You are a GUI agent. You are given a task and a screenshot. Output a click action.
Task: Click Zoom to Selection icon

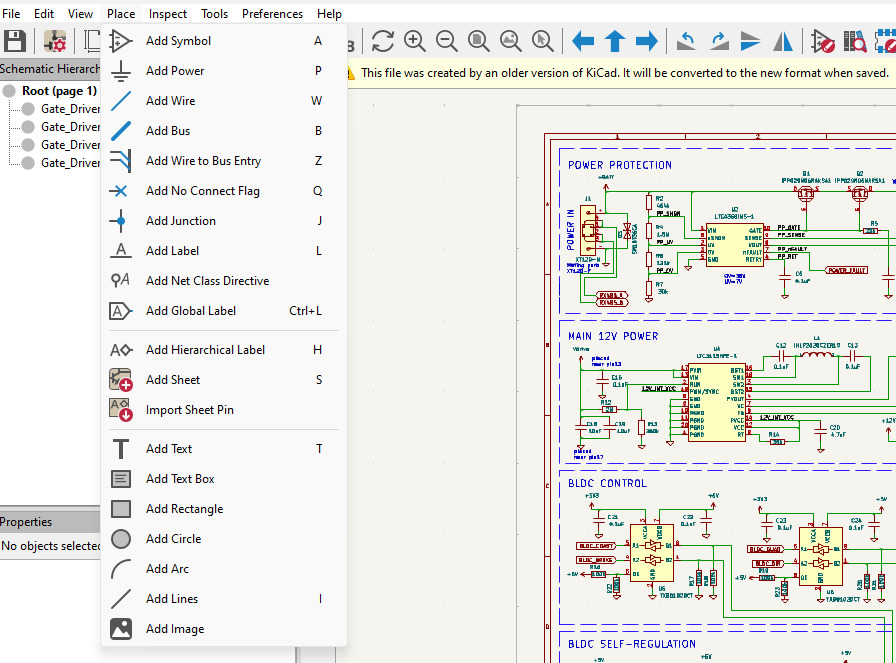point(542,41)
